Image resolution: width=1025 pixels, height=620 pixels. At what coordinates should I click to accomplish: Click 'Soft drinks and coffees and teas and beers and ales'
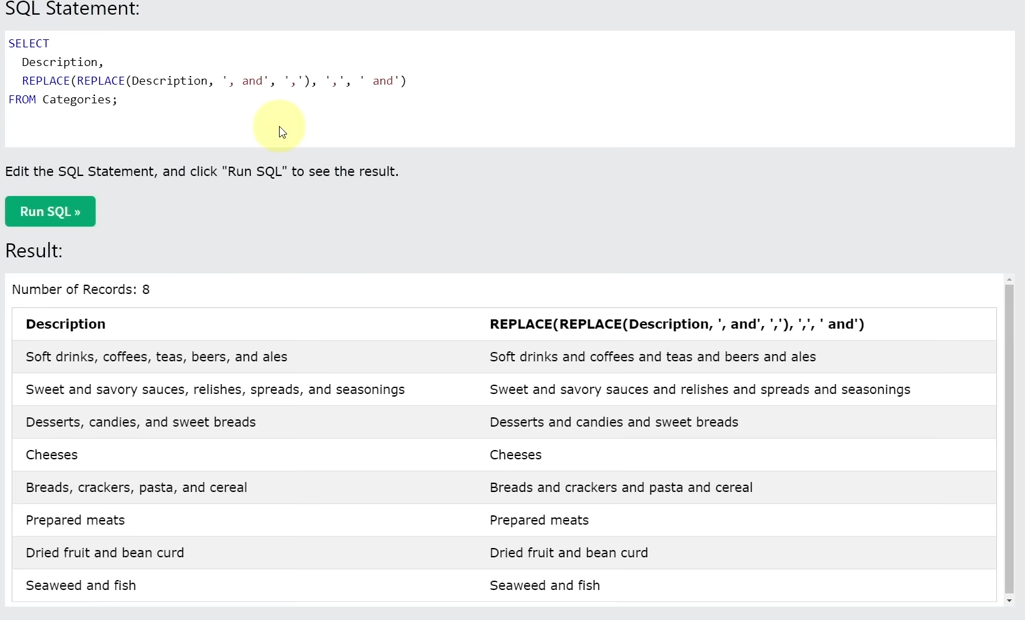pyautogui.click(x=652, y=356)
